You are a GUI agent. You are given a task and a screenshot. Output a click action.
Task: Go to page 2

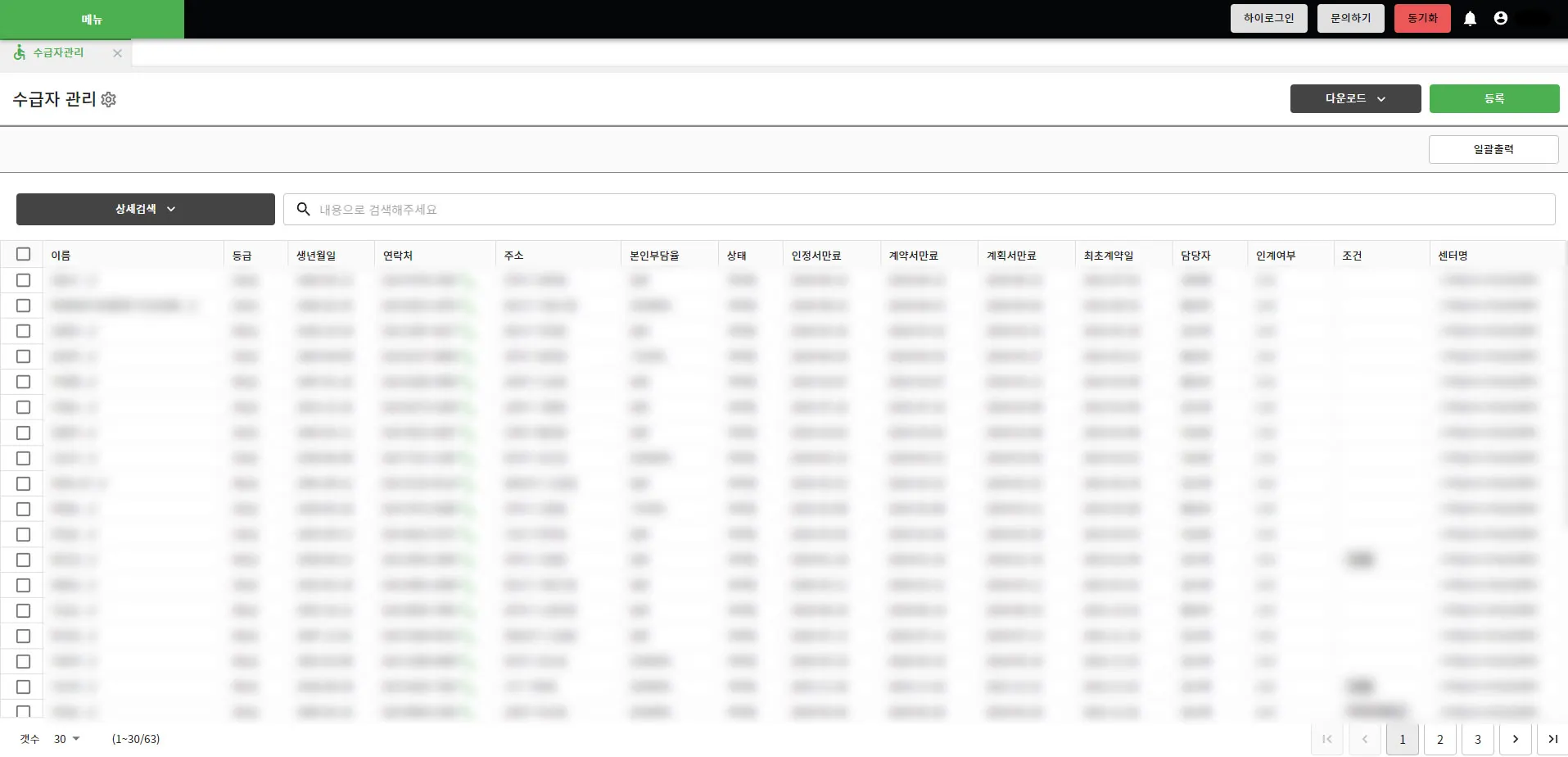tap(1440, 739)
